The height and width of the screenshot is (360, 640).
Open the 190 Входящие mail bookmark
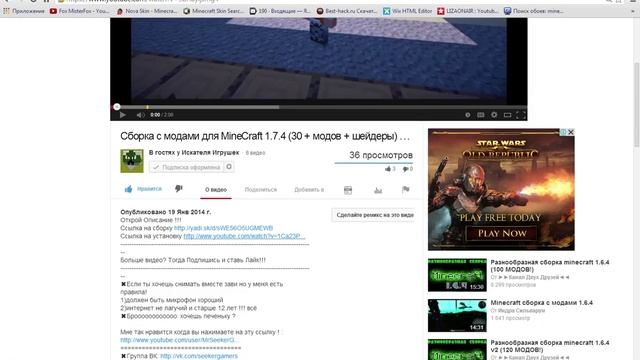[x=280, y=11]
